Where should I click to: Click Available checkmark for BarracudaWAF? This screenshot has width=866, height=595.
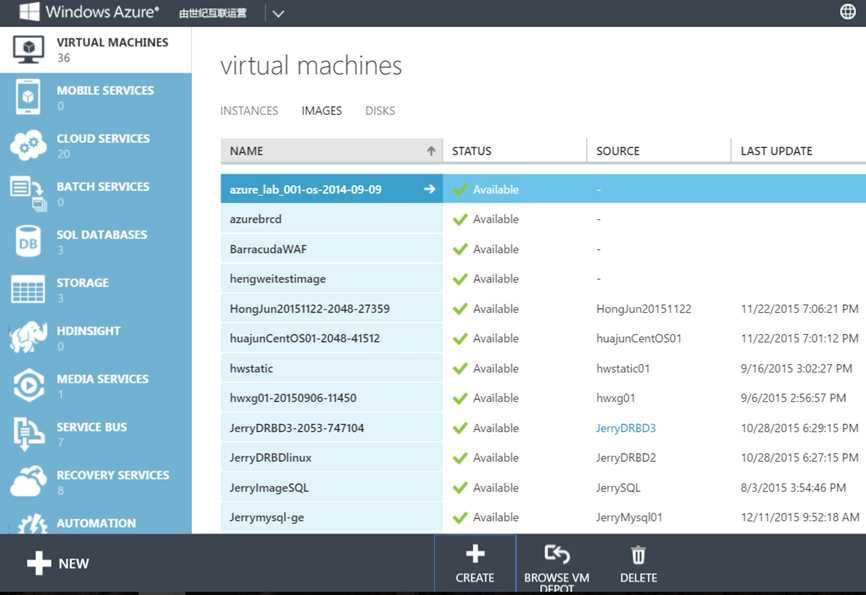click(x=460, y=249)
